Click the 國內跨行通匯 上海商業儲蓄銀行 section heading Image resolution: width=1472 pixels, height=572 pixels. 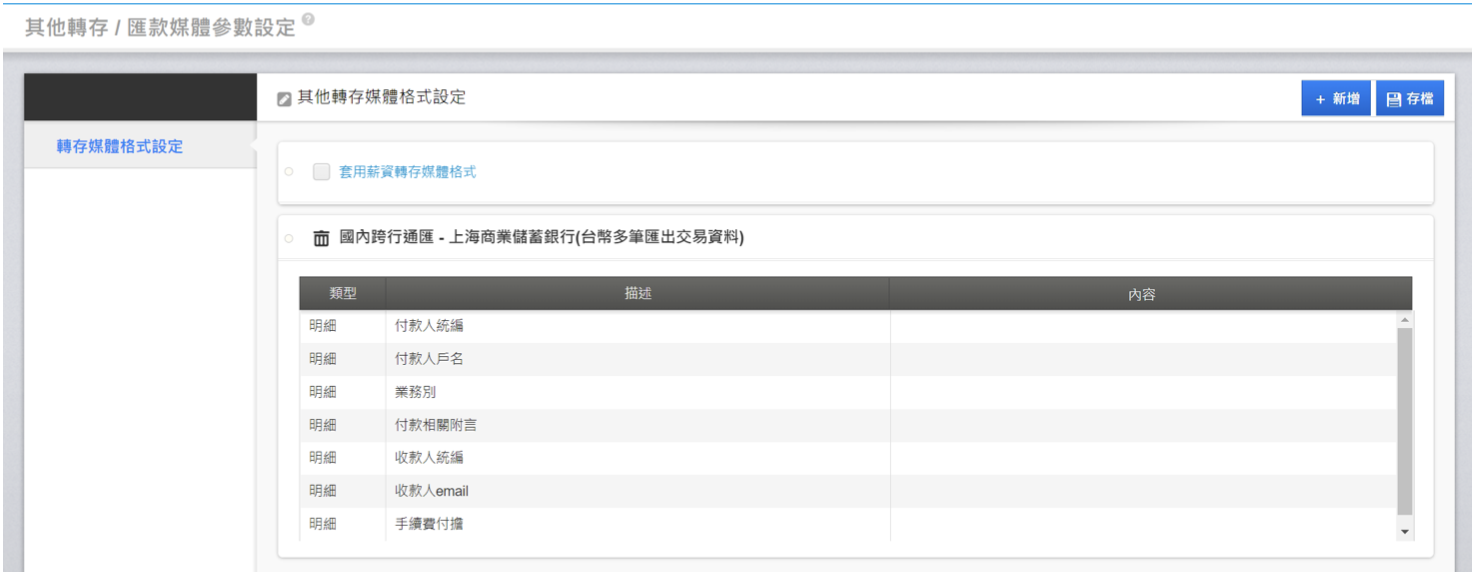pos(541,239)
